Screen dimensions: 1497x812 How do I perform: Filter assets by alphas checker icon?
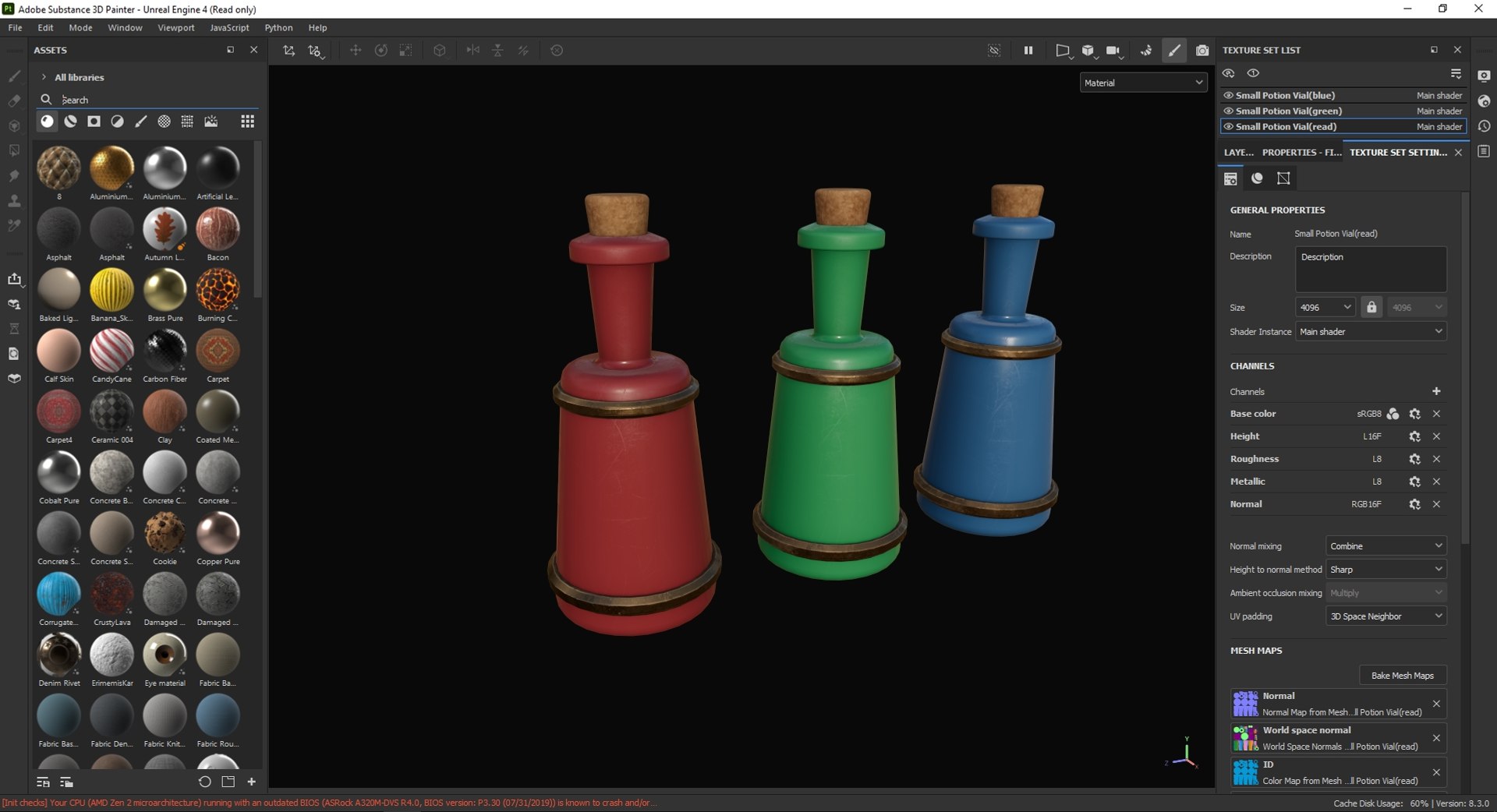coord(164,122)
